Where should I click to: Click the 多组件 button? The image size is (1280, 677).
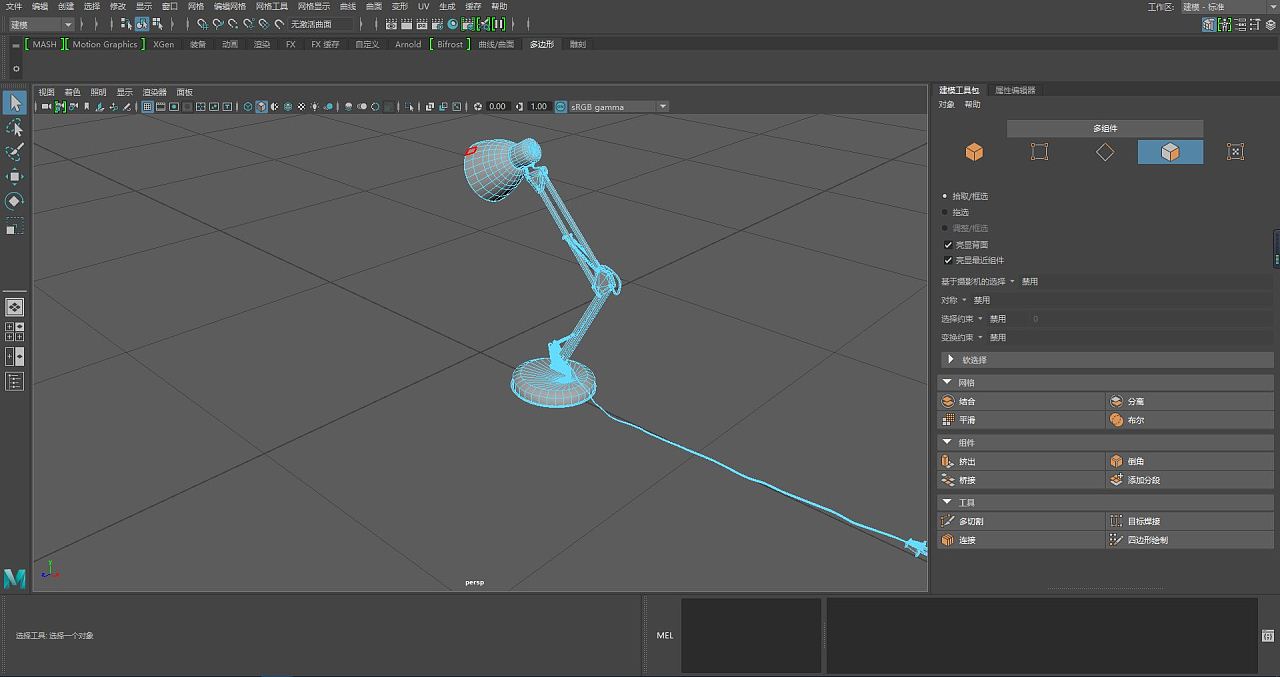[x=1105, y=128]
